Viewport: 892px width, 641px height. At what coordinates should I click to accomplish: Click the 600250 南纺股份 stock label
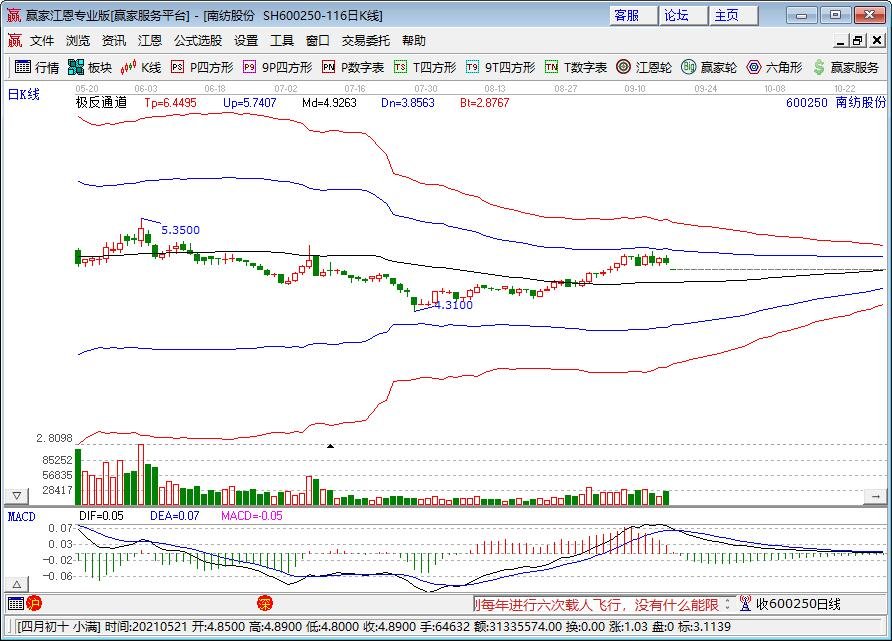point(836,103)
